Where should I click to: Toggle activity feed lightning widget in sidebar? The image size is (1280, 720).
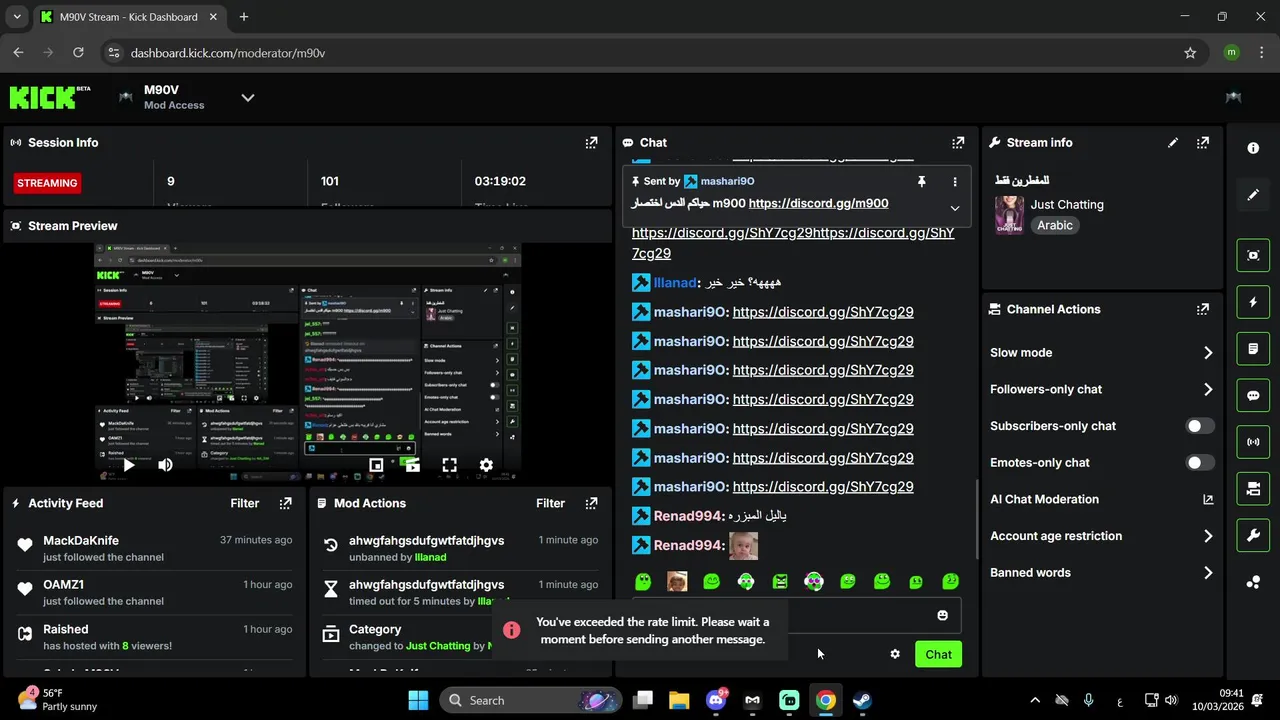click(x=1253, y=302)
